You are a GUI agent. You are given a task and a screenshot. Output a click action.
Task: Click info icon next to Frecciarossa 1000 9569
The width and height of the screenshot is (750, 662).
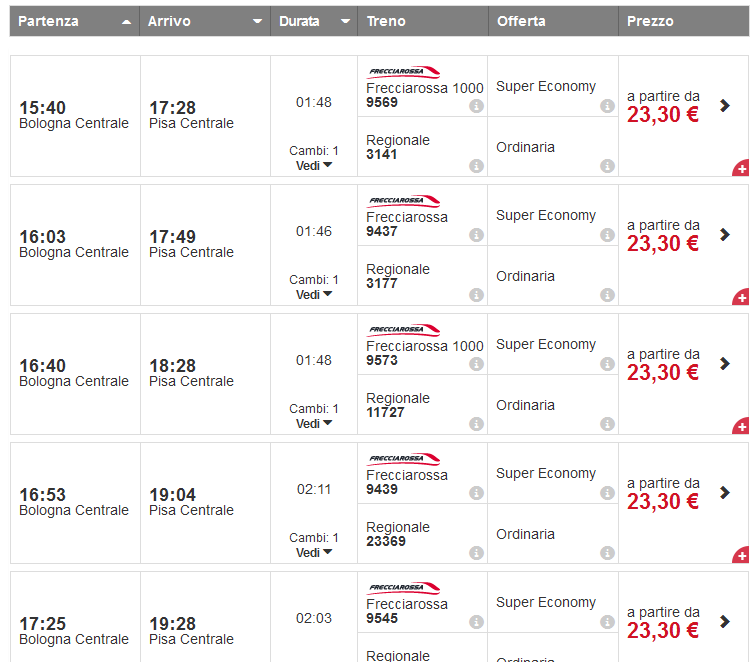click(476, 106)
